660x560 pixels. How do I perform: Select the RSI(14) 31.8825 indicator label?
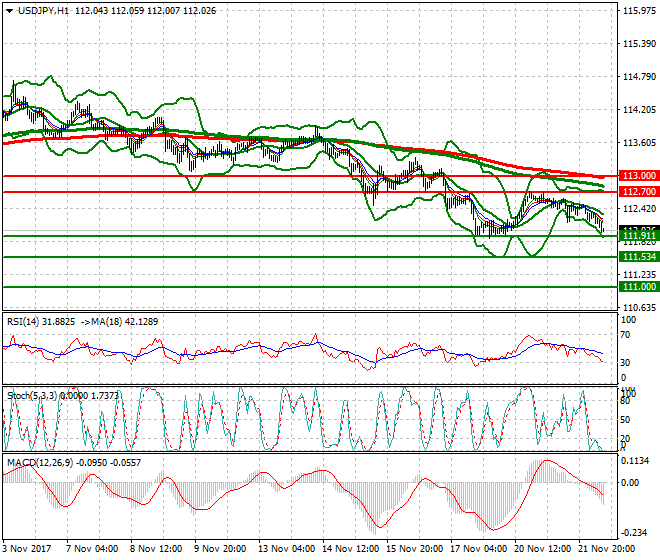[41, 322]
